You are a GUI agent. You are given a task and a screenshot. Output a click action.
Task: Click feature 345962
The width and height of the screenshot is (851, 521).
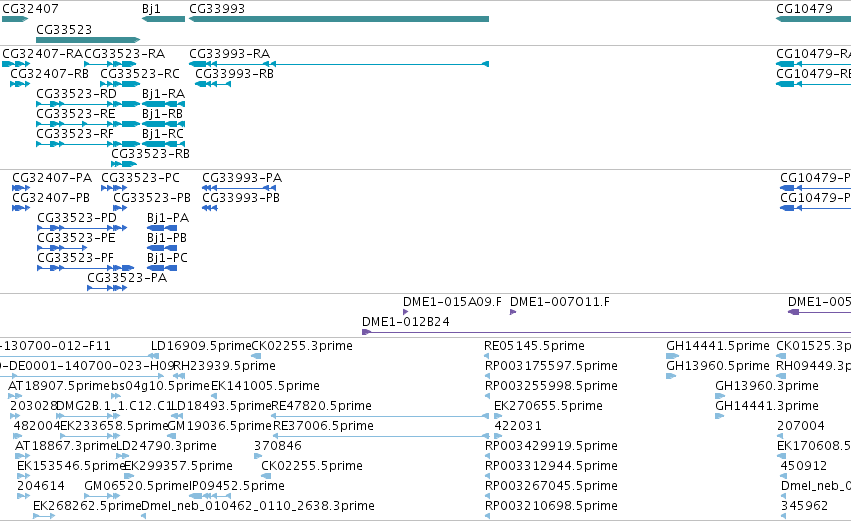pyautogui.click(x=804, y=506)
